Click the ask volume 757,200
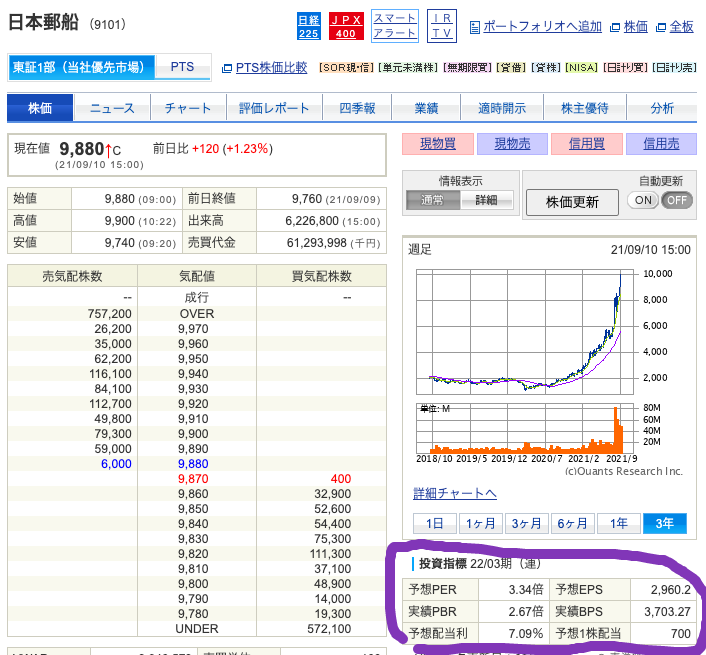 [x=109, y=314]
